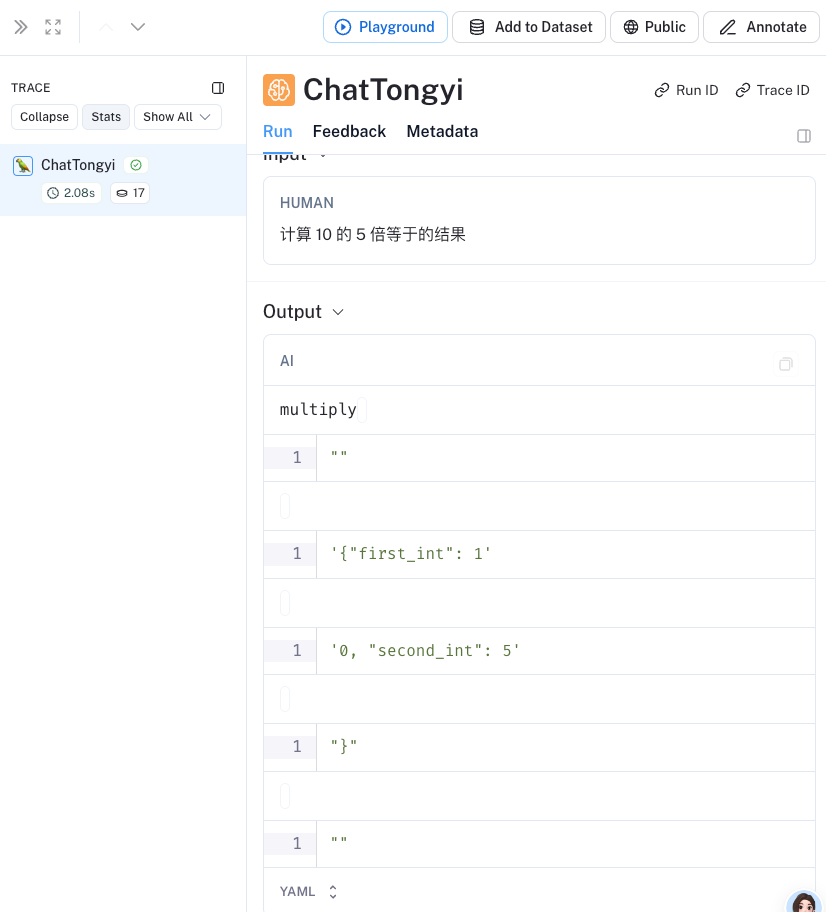Select the ChatTongyi run in the trace tree
826x912 pixels.
(x=123, y=180)
